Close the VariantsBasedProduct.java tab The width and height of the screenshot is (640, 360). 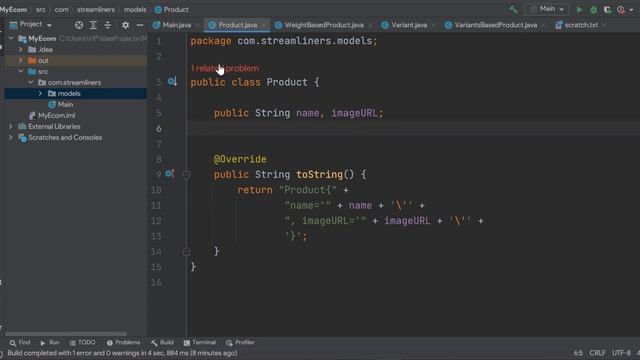[x=543, y=25]
